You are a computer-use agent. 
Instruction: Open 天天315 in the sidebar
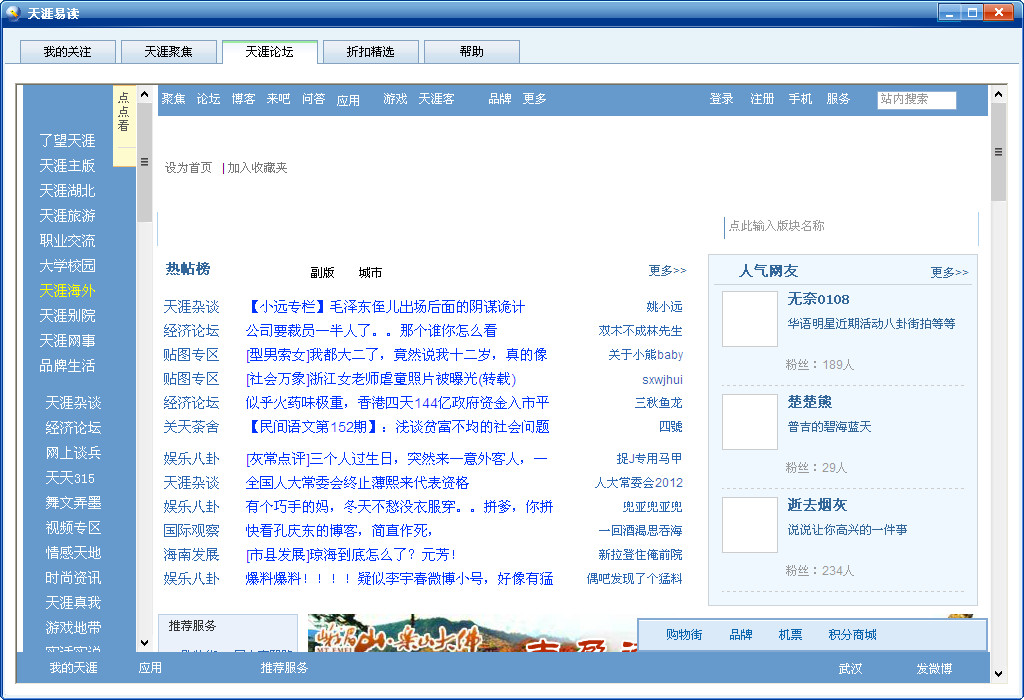click(x=70, y=478)
